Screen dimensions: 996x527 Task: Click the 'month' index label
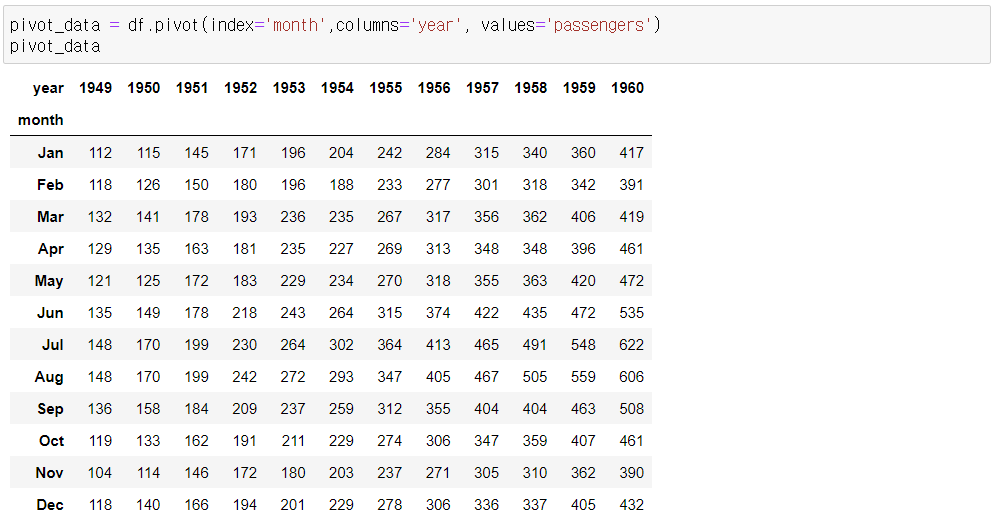pyautogui.click(x=41, y=120)
